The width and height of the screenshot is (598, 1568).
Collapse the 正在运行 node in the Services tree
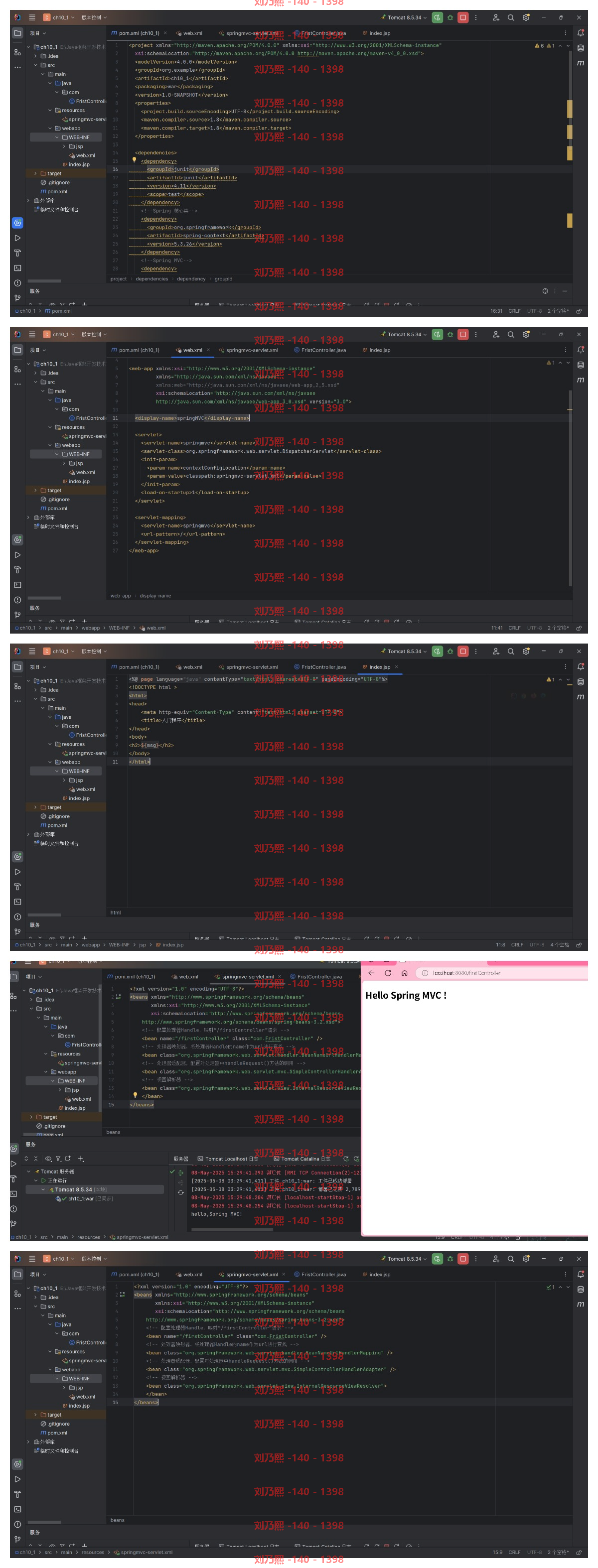click(x=36, y=1180)
